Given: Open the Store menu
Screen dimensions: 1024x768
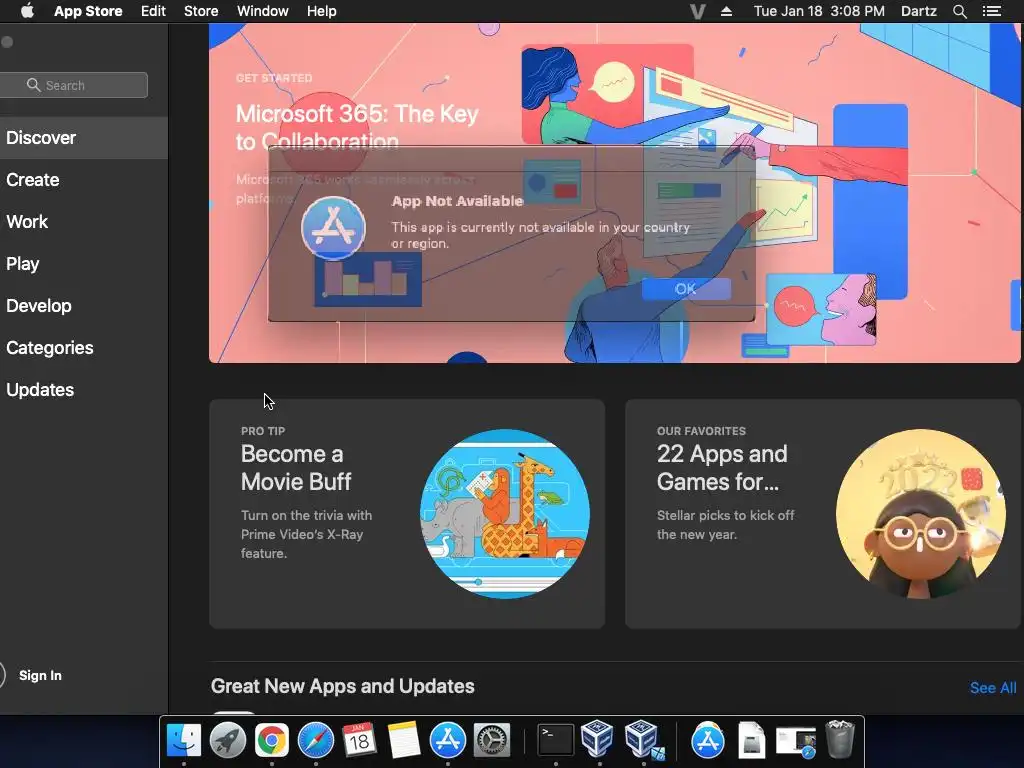Looking at the screenshot, I should (x=201, y=11).
